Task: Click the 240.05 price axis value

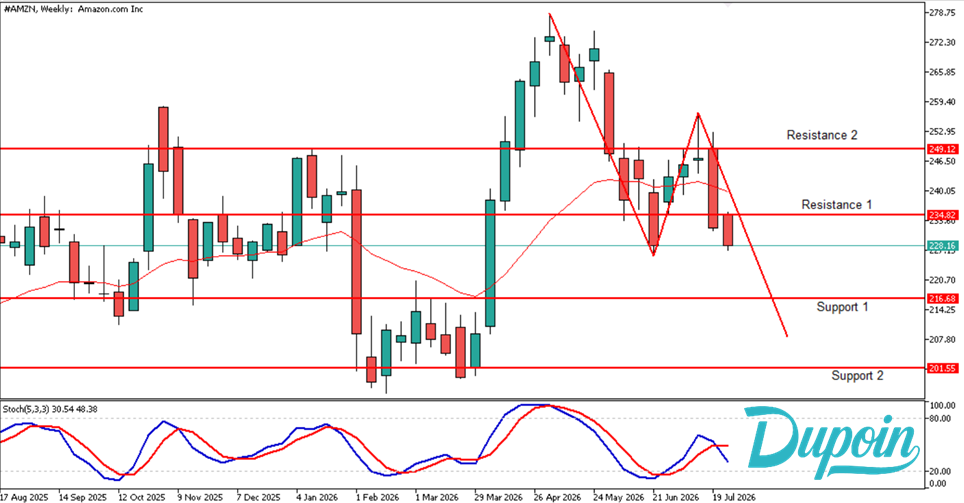Action: click(942, 191)
